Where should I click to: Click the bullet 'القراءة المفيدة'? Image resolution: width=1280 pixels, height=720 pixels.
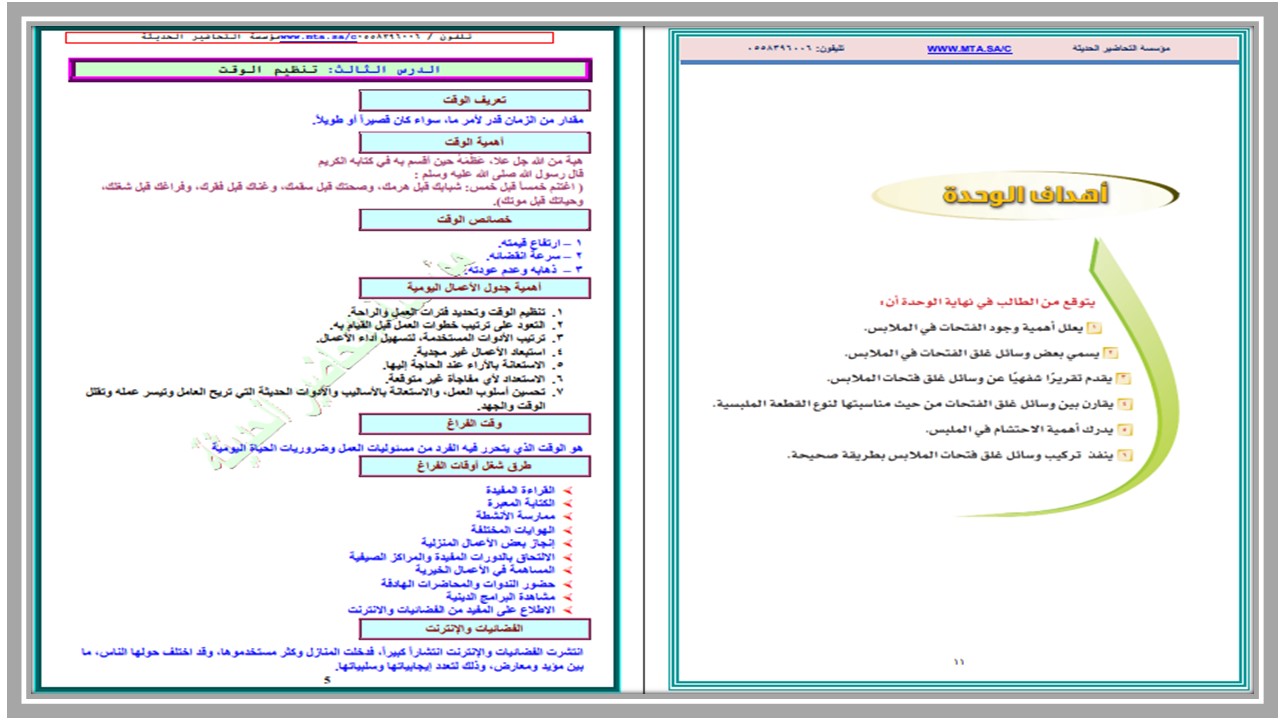coord(521,492)
